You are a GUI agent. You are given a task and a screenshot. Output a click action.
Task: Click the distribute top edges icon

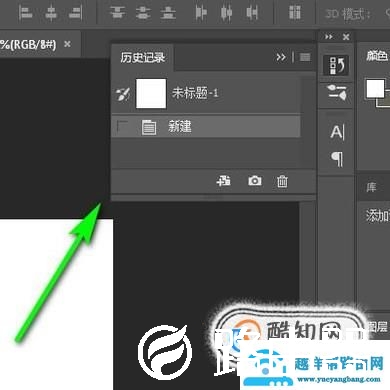point(118,13)
